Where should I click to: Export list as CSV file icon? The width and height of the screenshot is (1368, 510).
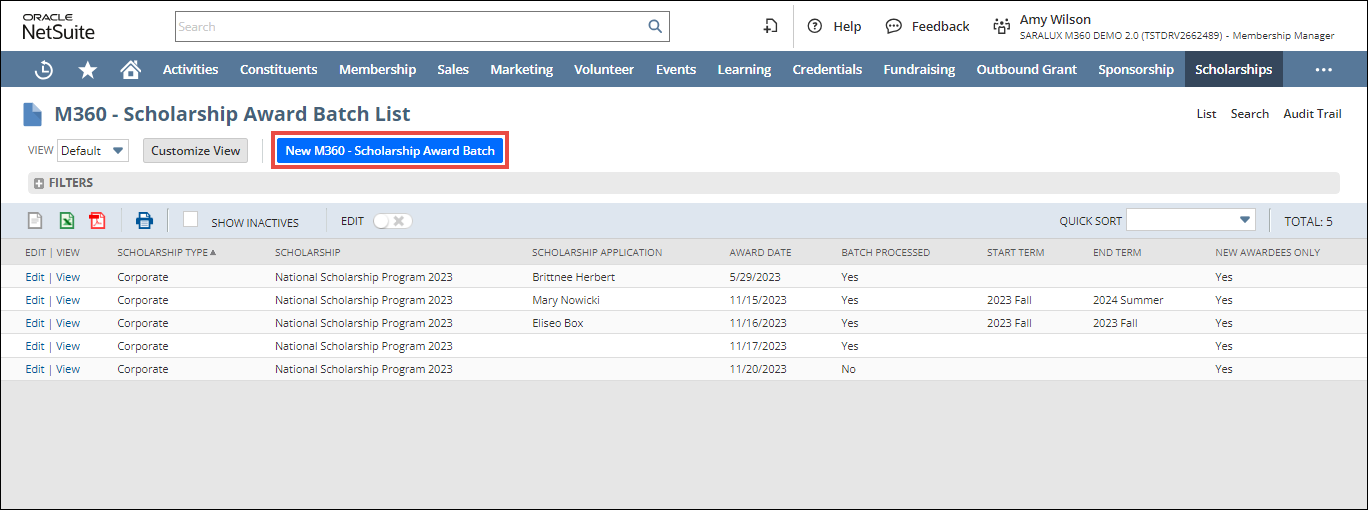coord(35,221)
